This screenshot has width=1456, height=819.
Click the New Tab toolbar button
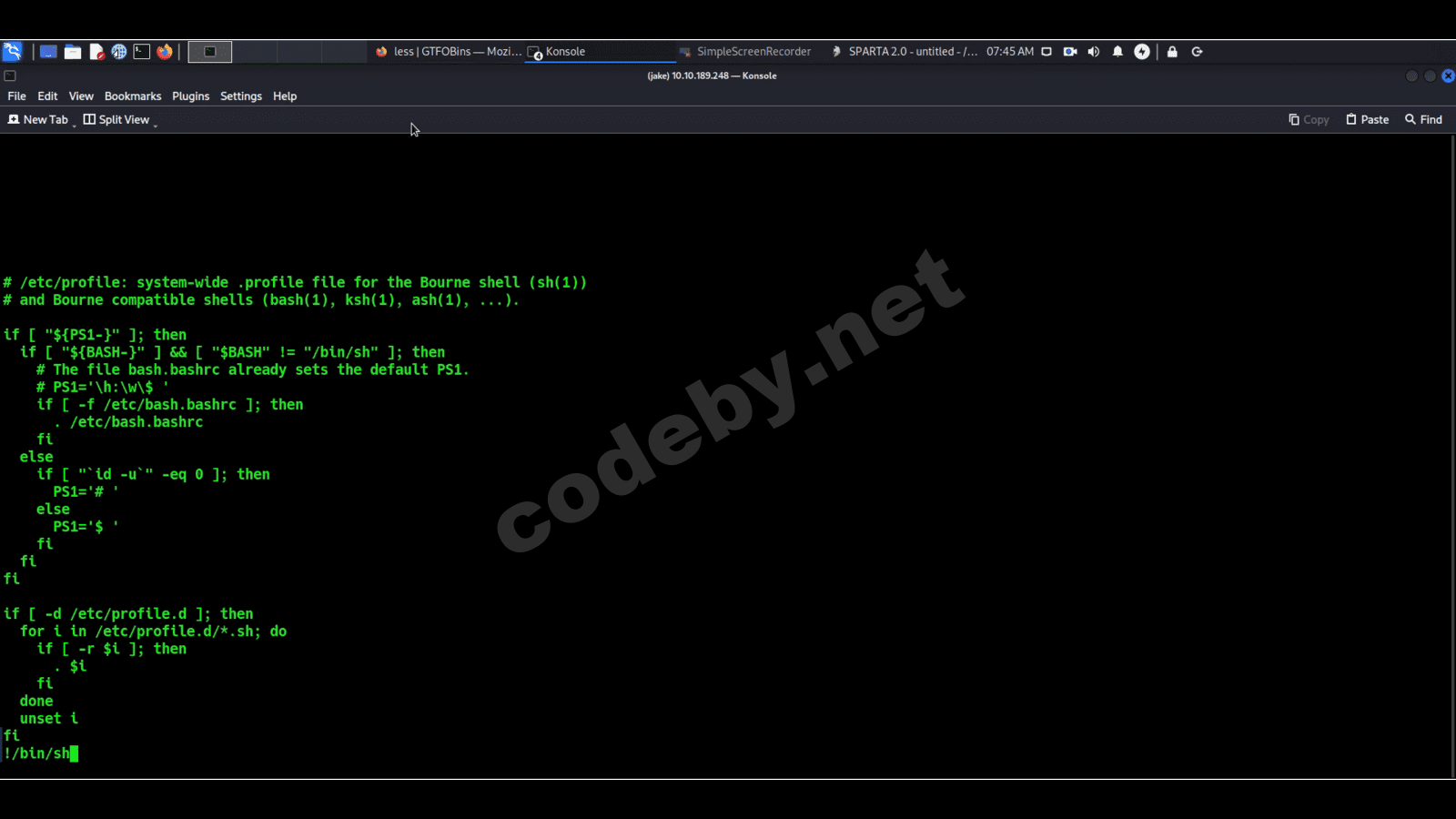click(38, 120)
